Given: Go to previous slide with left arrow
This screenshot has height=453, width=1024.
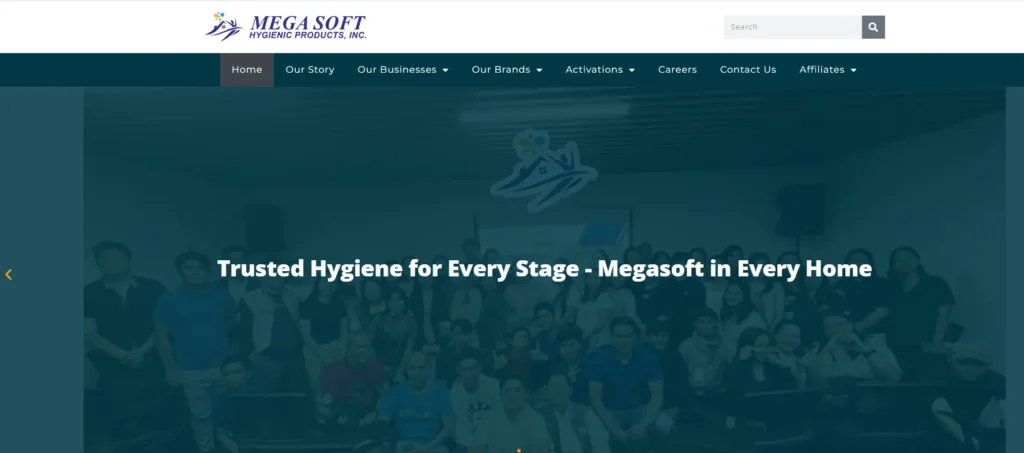Looking at the screenshot, I should [x=9, y=274].
